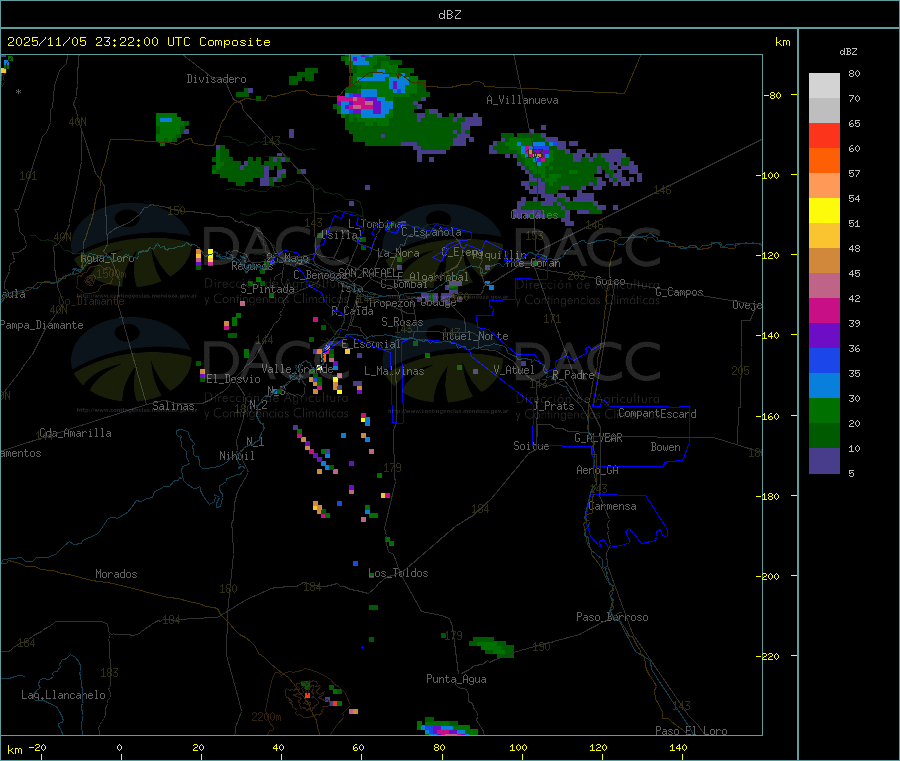Click the red 60-65 dBZ legend swatch
The height and width of the screenshot is (761, 900).
click(x=824, y=135)
